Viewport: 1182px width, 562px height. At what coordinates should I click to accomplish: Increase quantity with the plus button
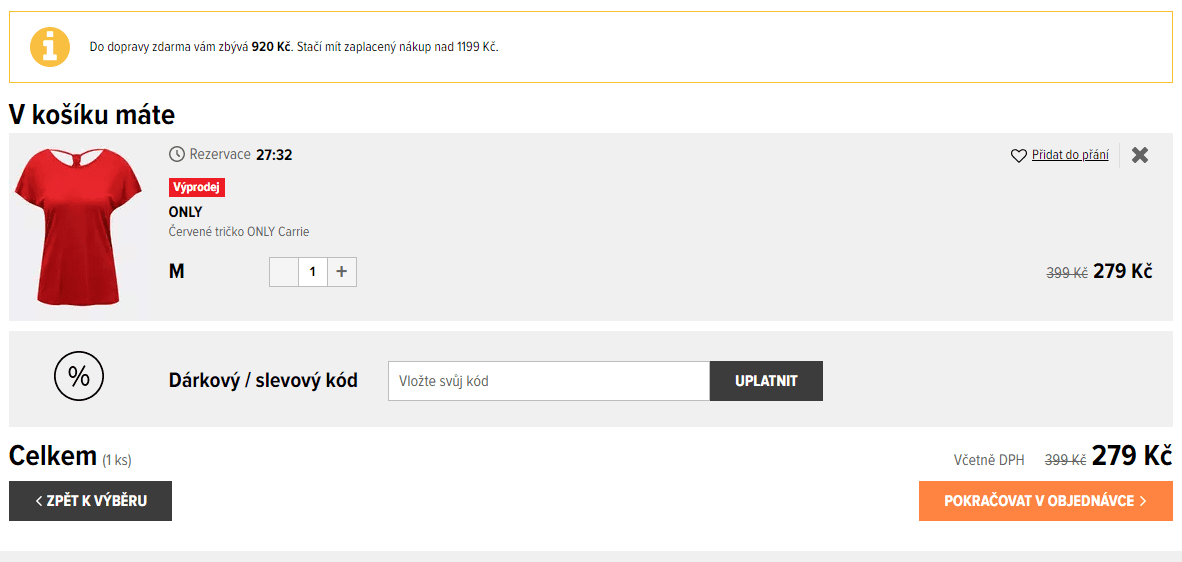[x=341, y=272]
